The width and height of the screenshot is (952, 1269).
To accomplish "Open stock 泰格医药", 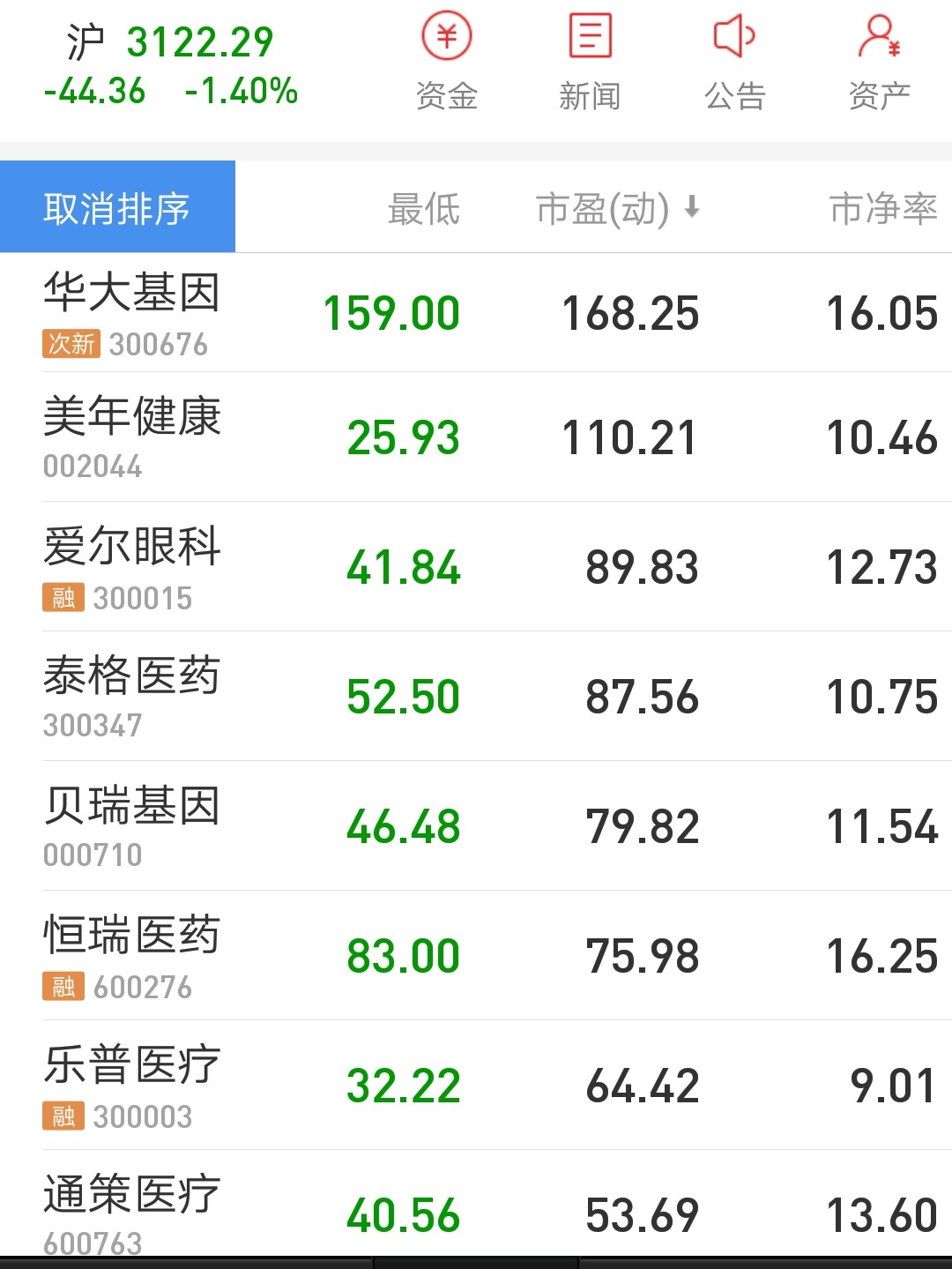I will (x=131, y=676).
